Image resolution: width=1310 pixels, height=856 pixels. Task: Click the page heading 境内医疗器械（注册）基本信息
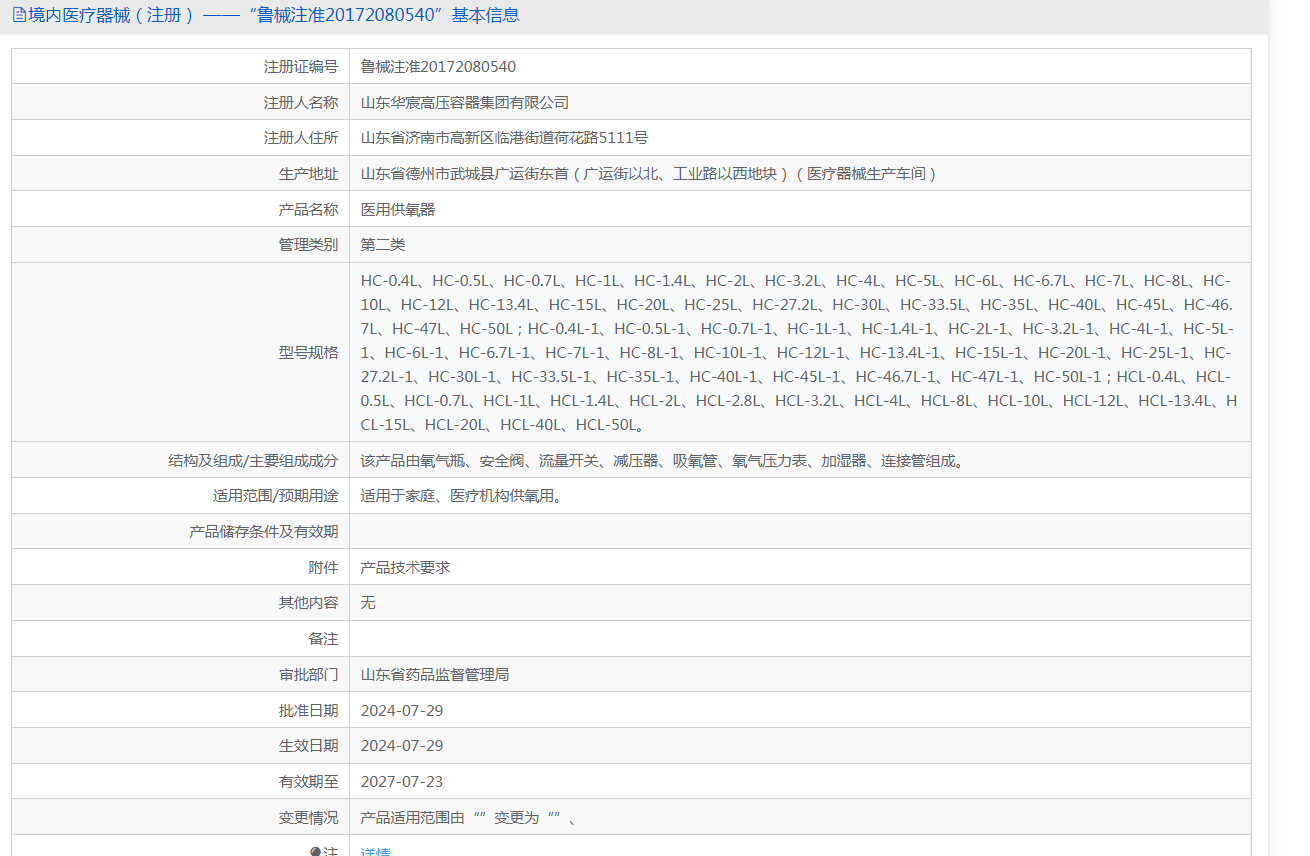(274, 15)
